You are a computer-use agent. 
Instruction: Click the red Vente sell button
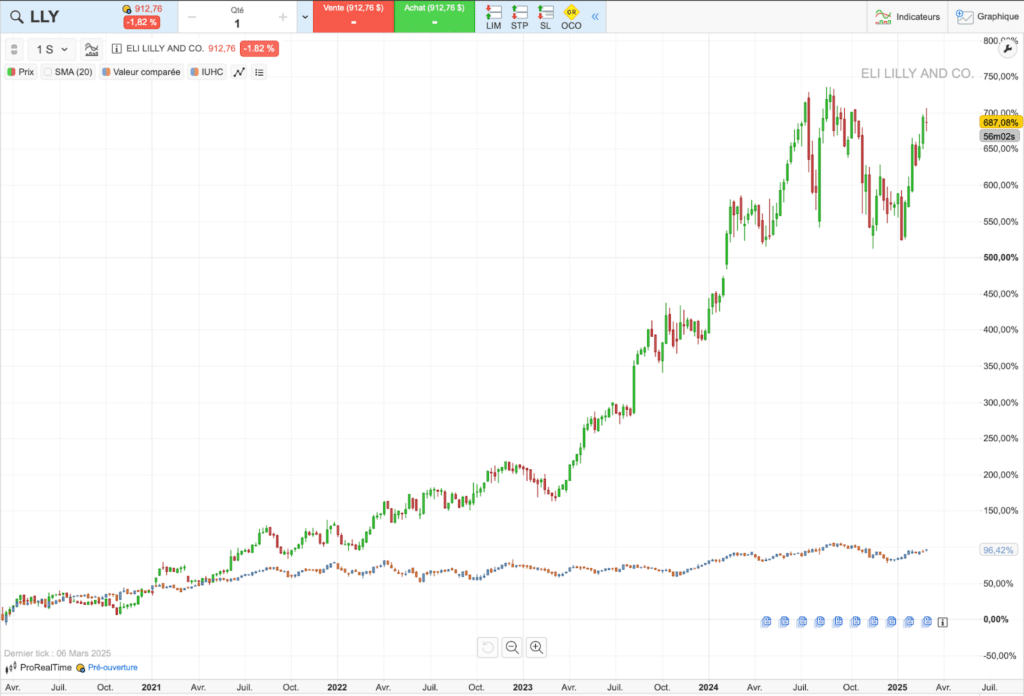(x=353, y=16)
